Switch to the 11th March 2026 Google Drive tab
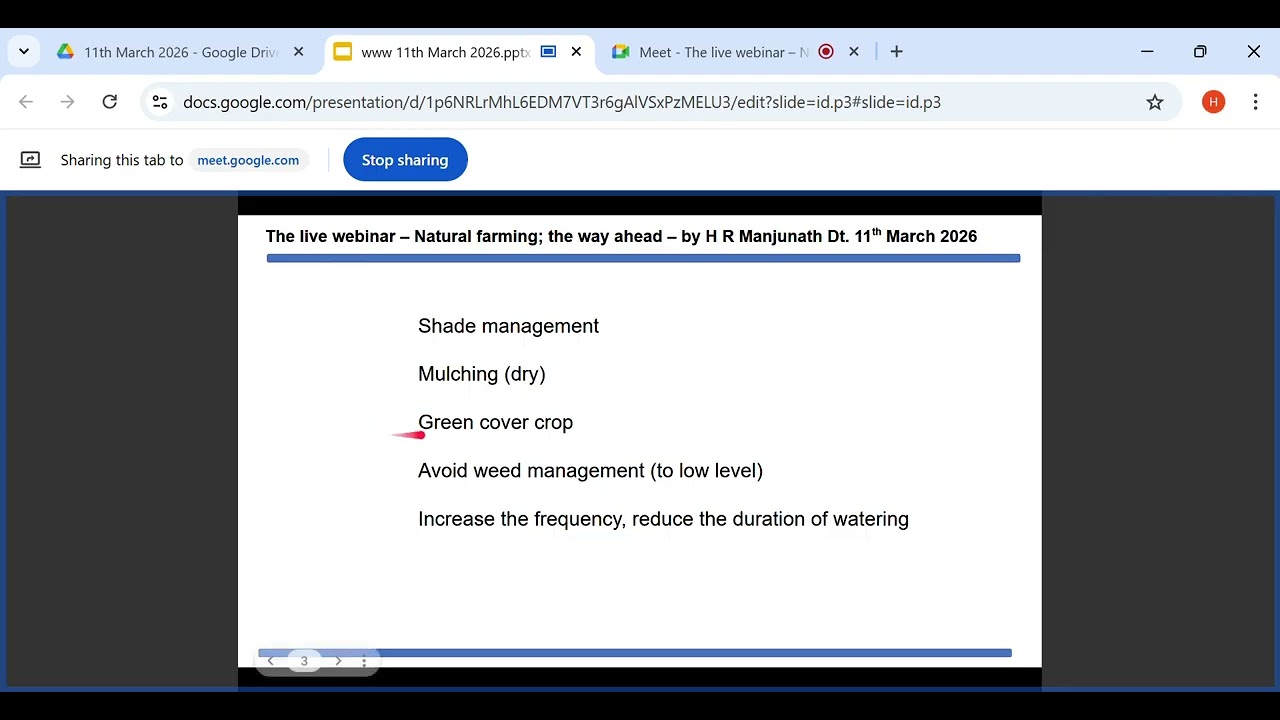This screenshot has width=1280, height=720. [180, 52]
